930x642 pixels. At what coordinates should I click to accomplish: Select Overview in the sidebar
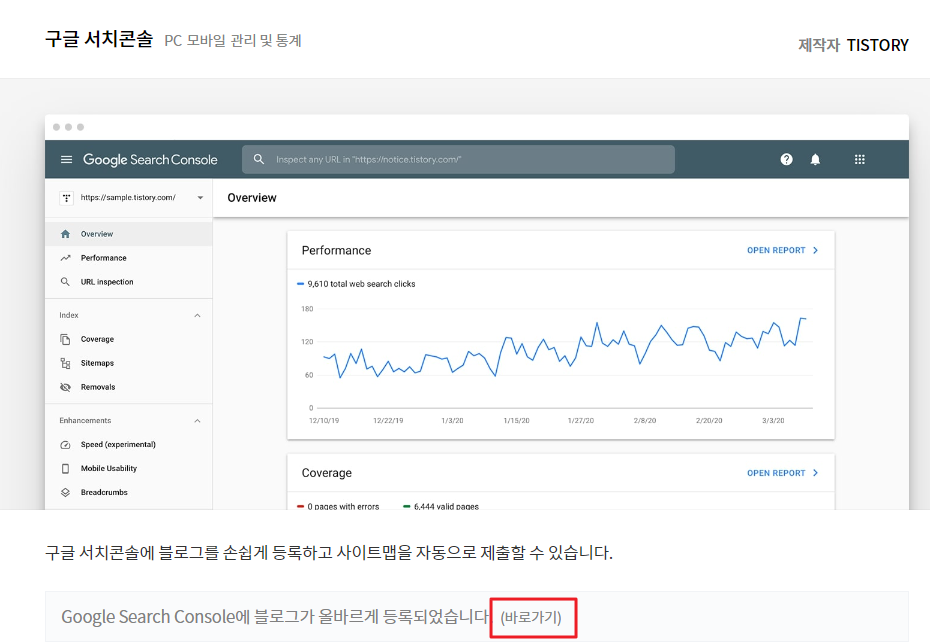tap(129, 234)
